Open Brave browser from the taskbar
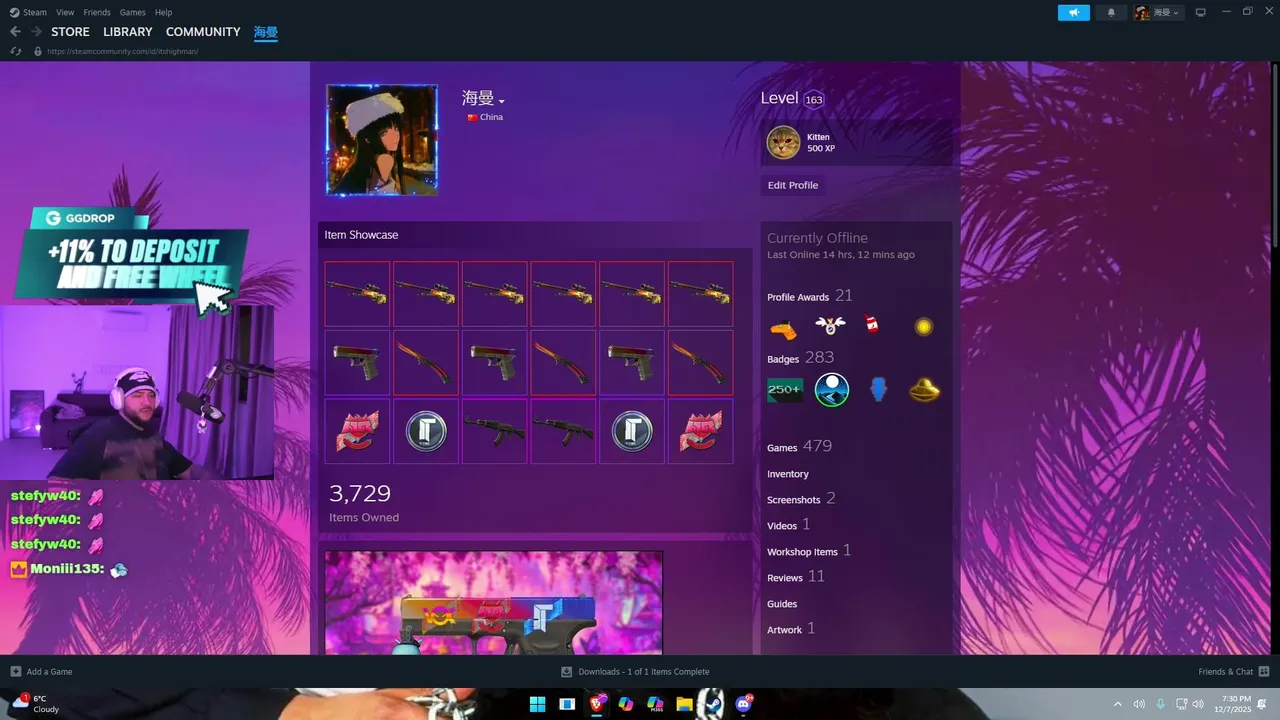Image resolution: width=1280 pixels, height=720 pixels. click(x=597, y=704)
